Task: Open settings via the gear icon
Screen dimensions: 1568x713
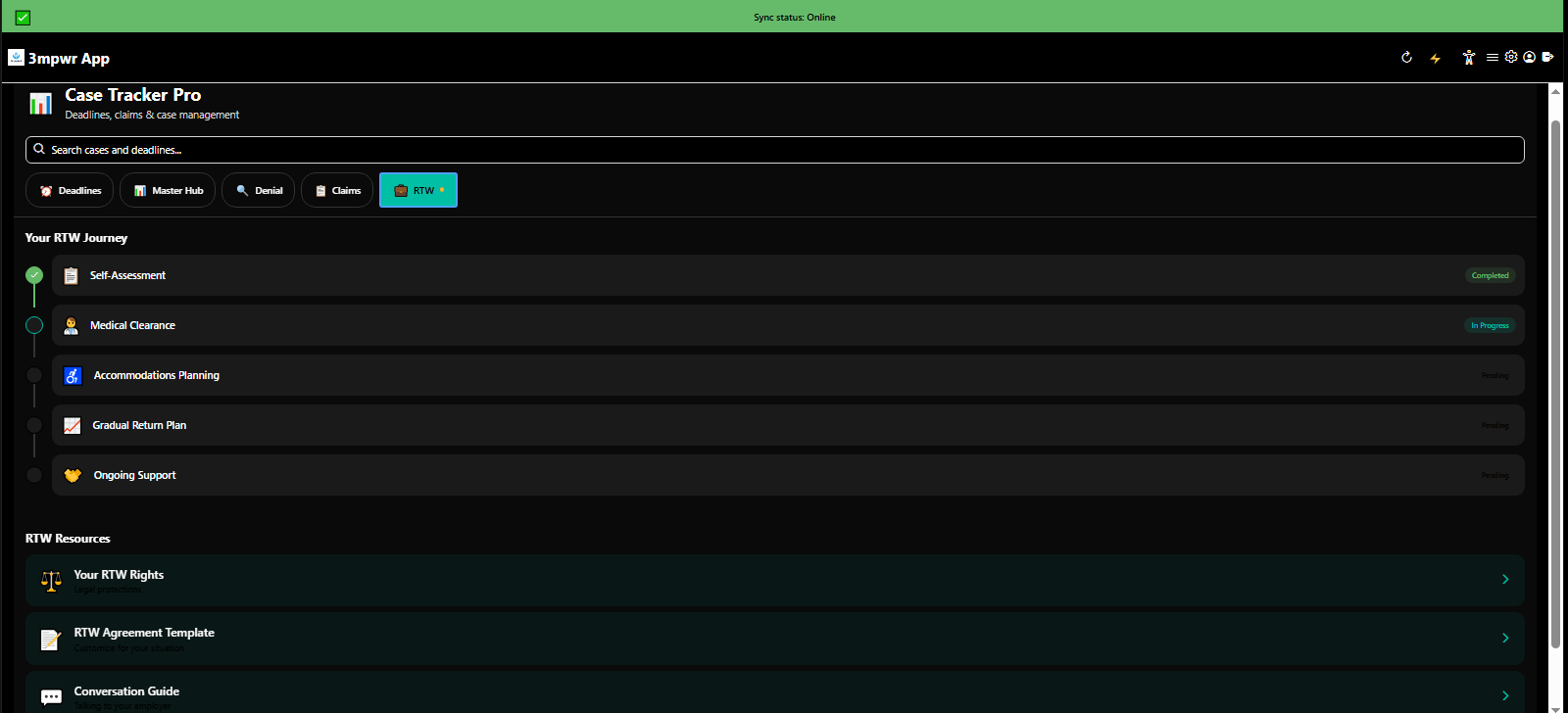Action: pos(1511,57)
